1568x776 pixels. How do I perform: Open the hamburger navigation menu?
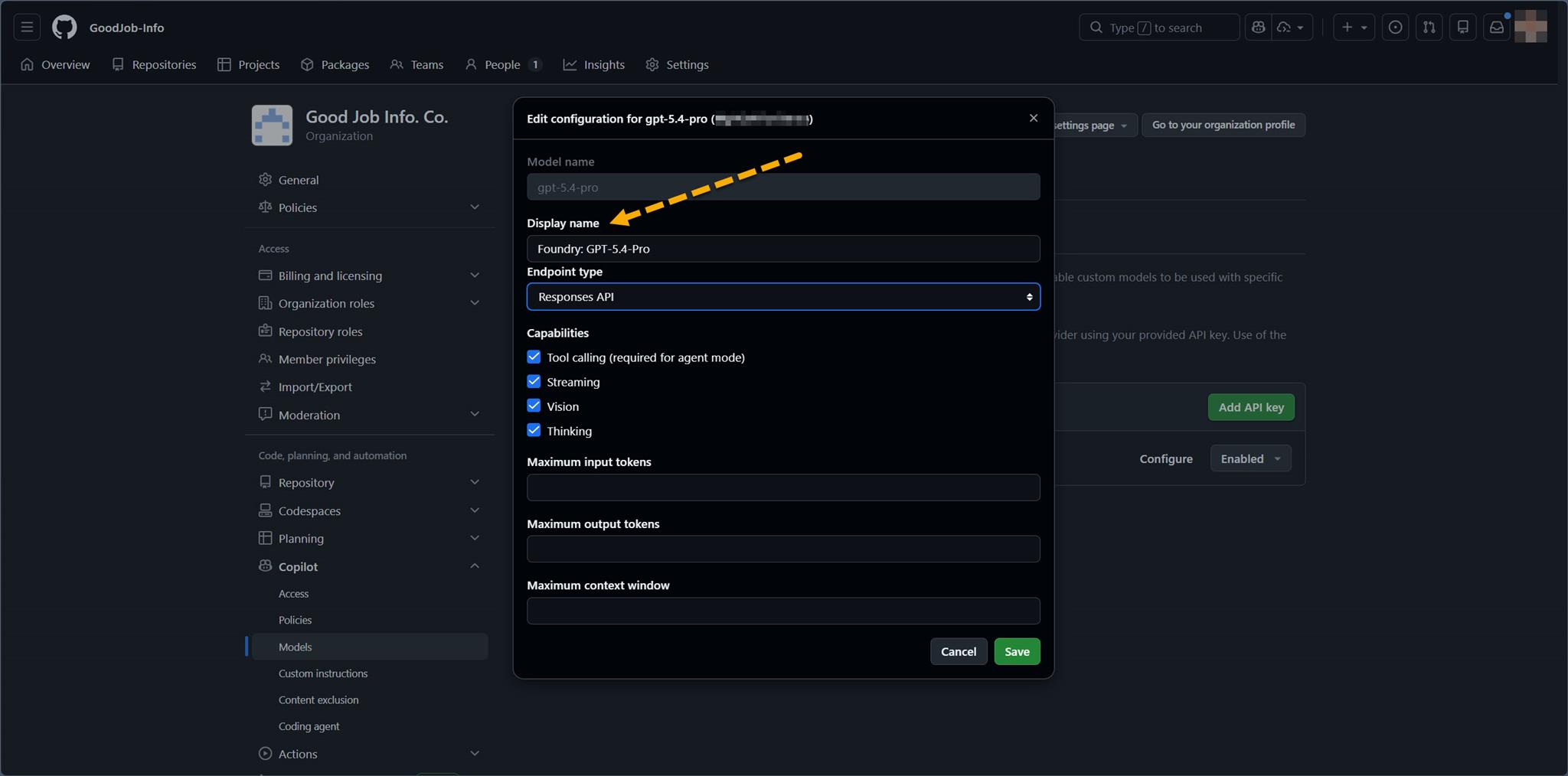[27, 28]
